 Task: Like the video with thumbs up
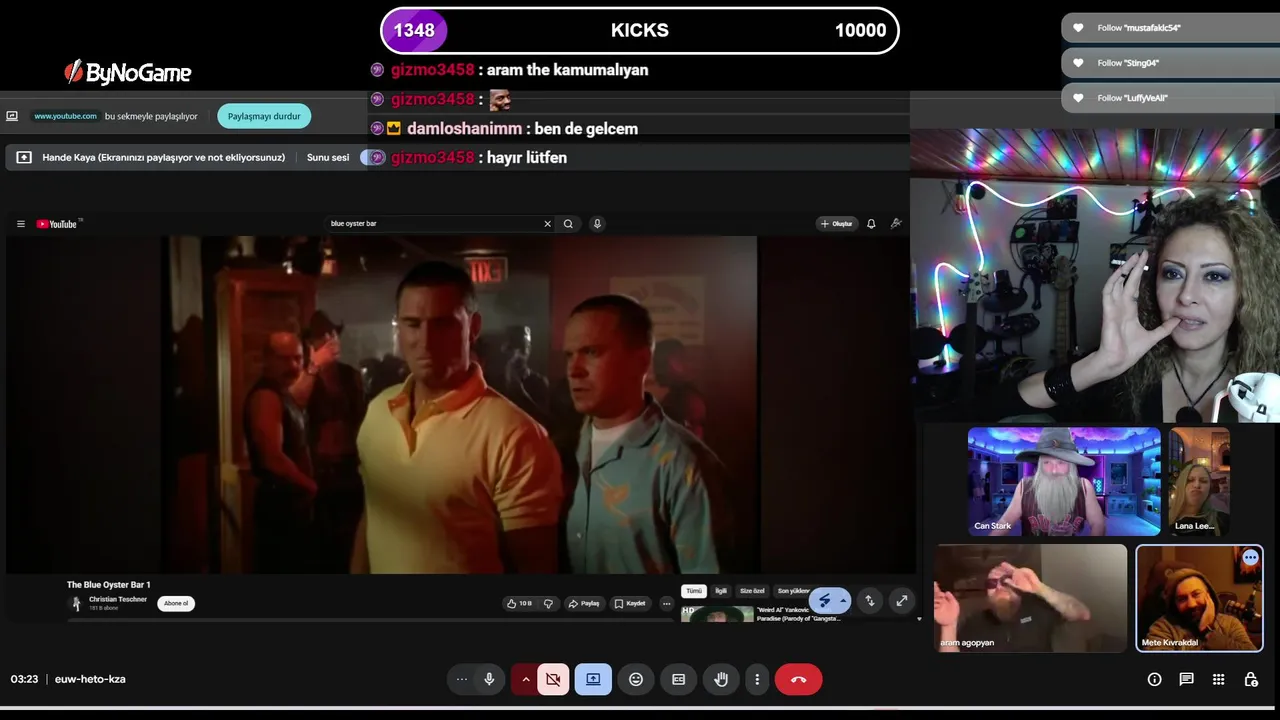coord(519,603)
